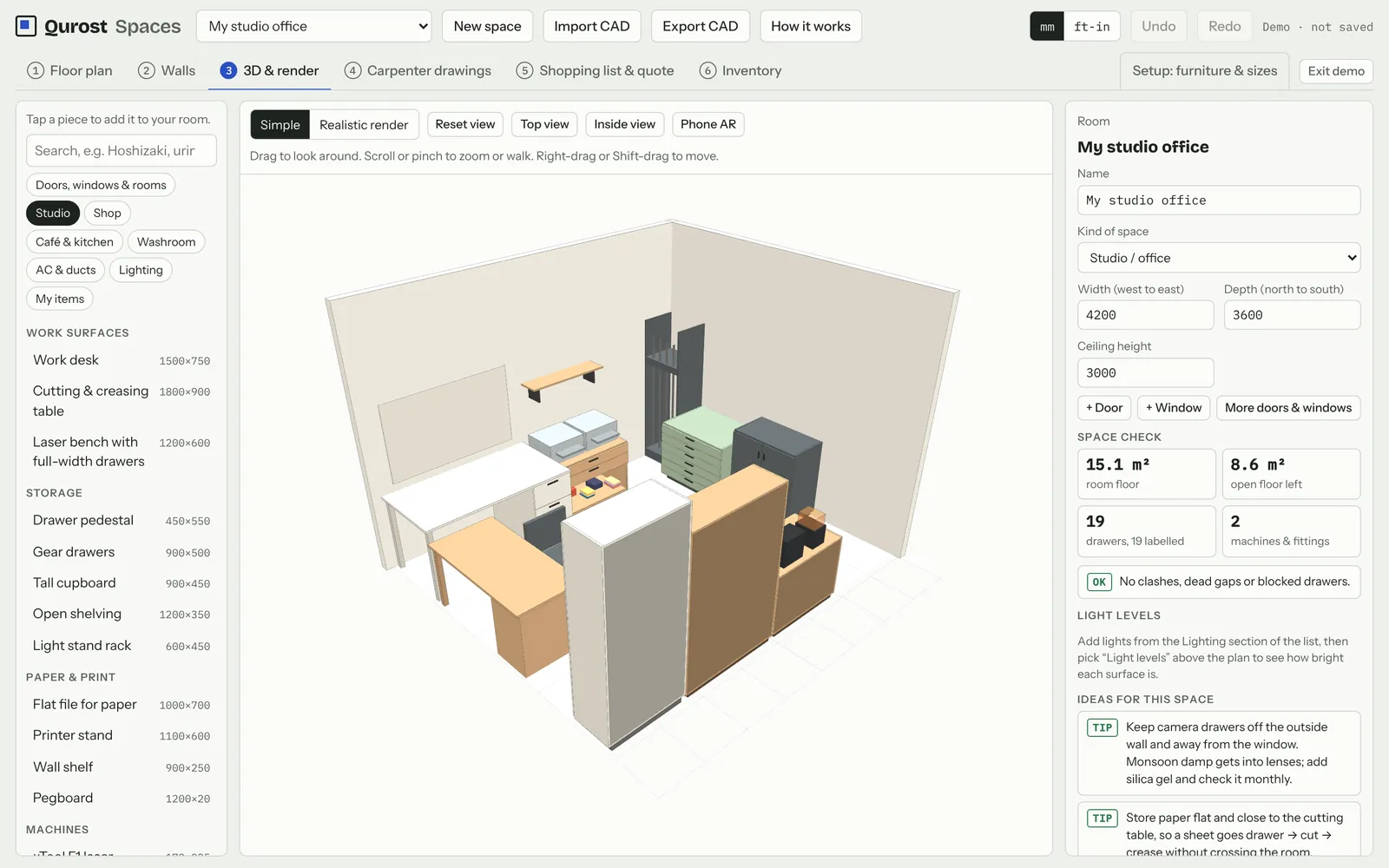Click More doors & windows
1389x868 pixels.
pyautogui.click(x=1288, y=408)
